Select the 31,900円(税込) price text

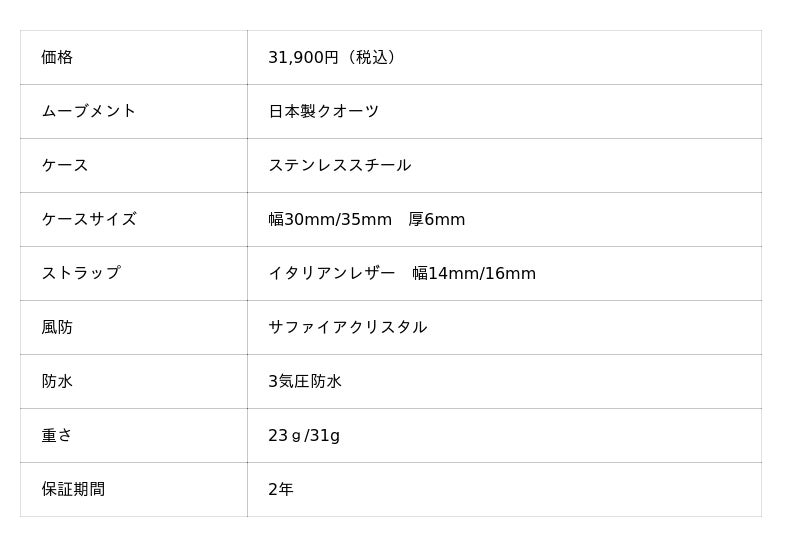(x=335, y=58)
